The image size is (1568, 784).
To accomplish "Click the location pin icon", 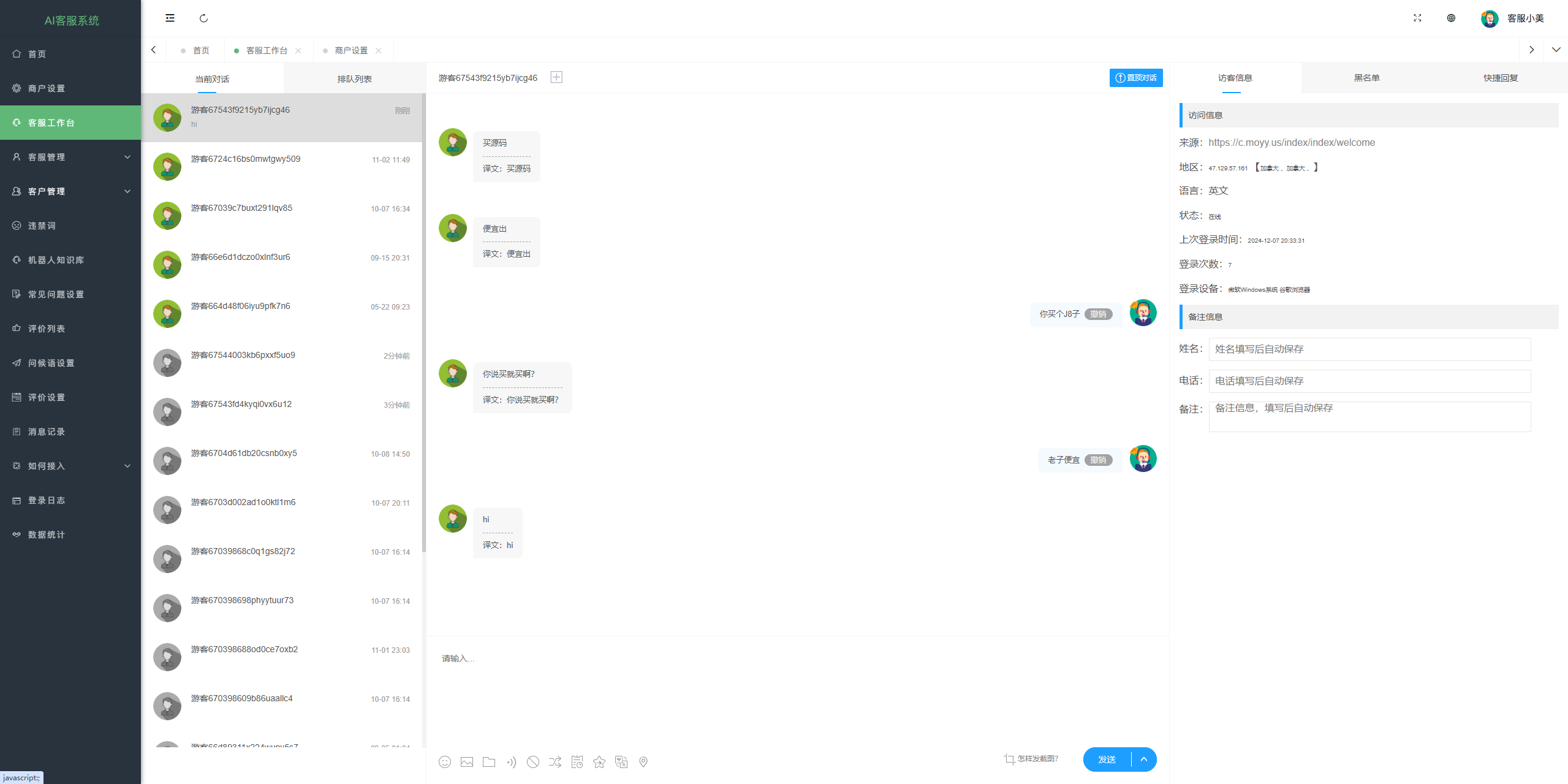I will pyautogui.click(x=643, y=762).
